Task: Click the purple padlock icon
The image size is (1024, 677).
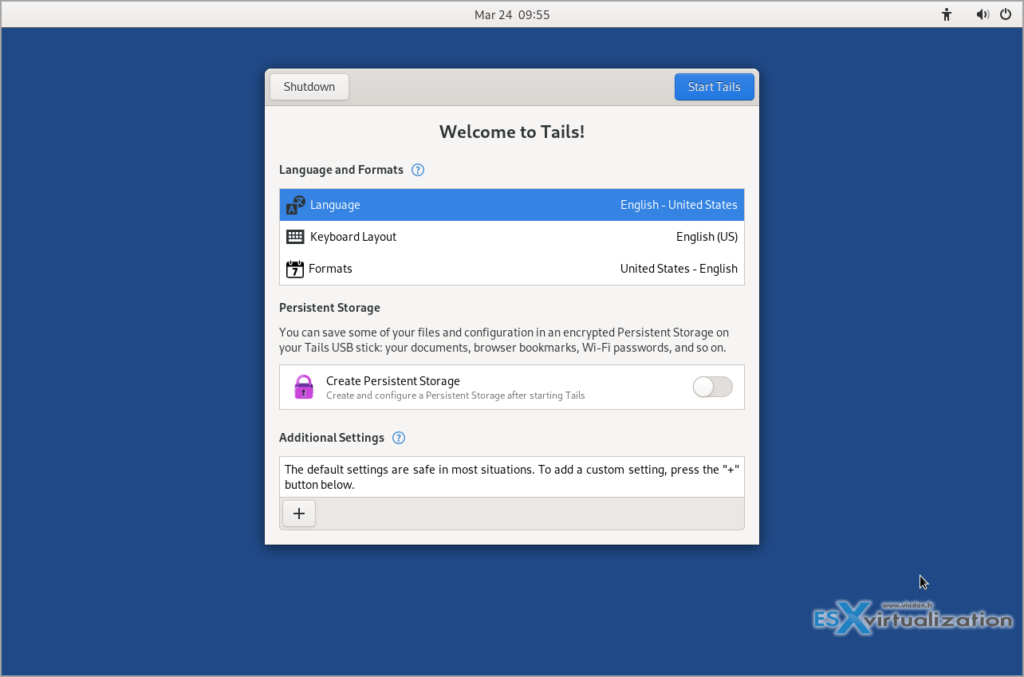Action: [x=304, y=386]
